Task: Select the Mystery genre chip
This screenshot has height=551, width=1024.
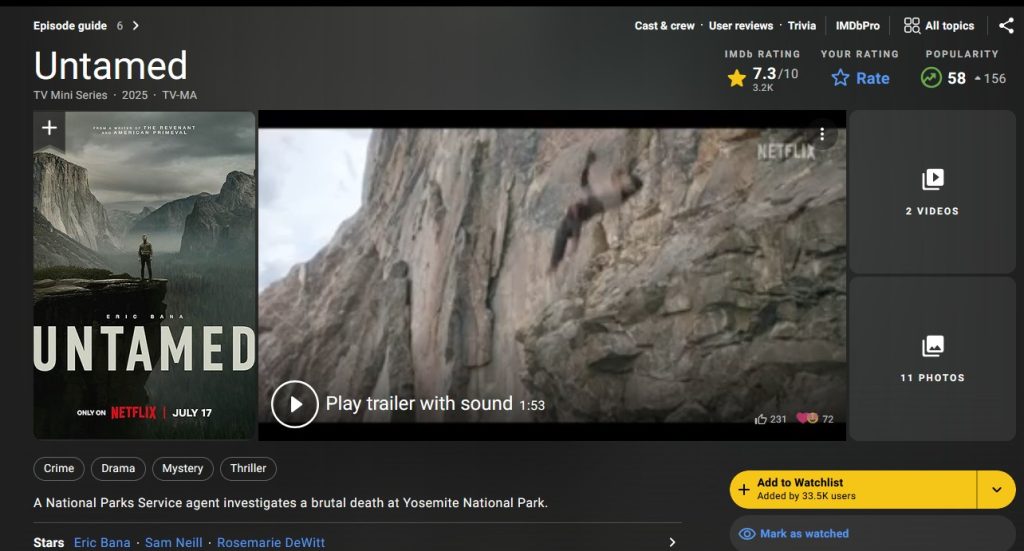Action: coord(183,469)
